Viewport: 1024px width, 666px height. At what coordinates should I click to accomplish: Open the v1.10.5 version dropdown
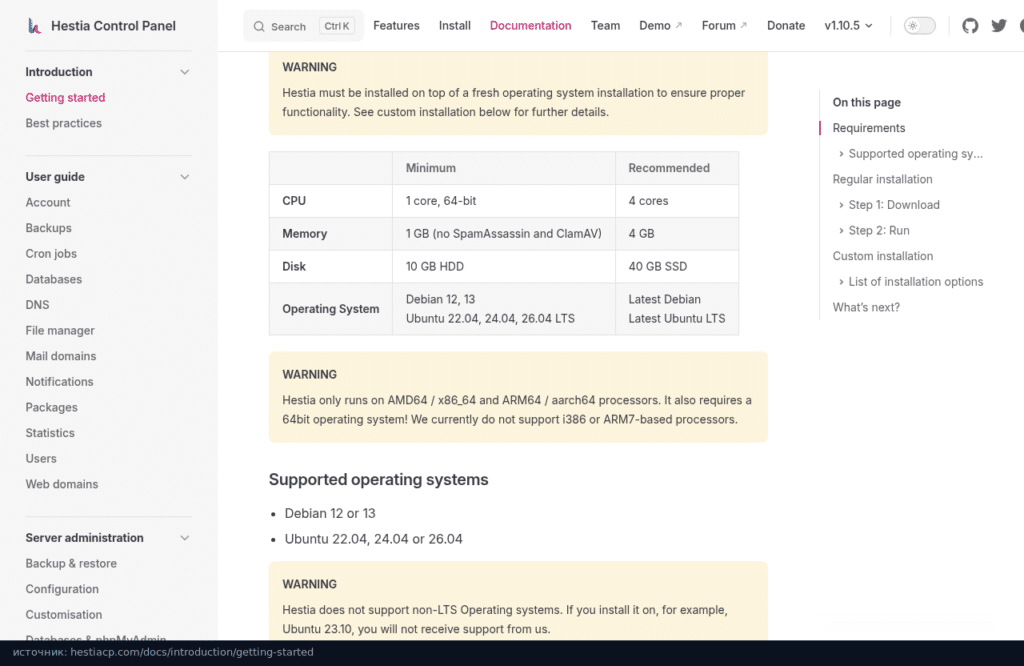tap(848, 25)
